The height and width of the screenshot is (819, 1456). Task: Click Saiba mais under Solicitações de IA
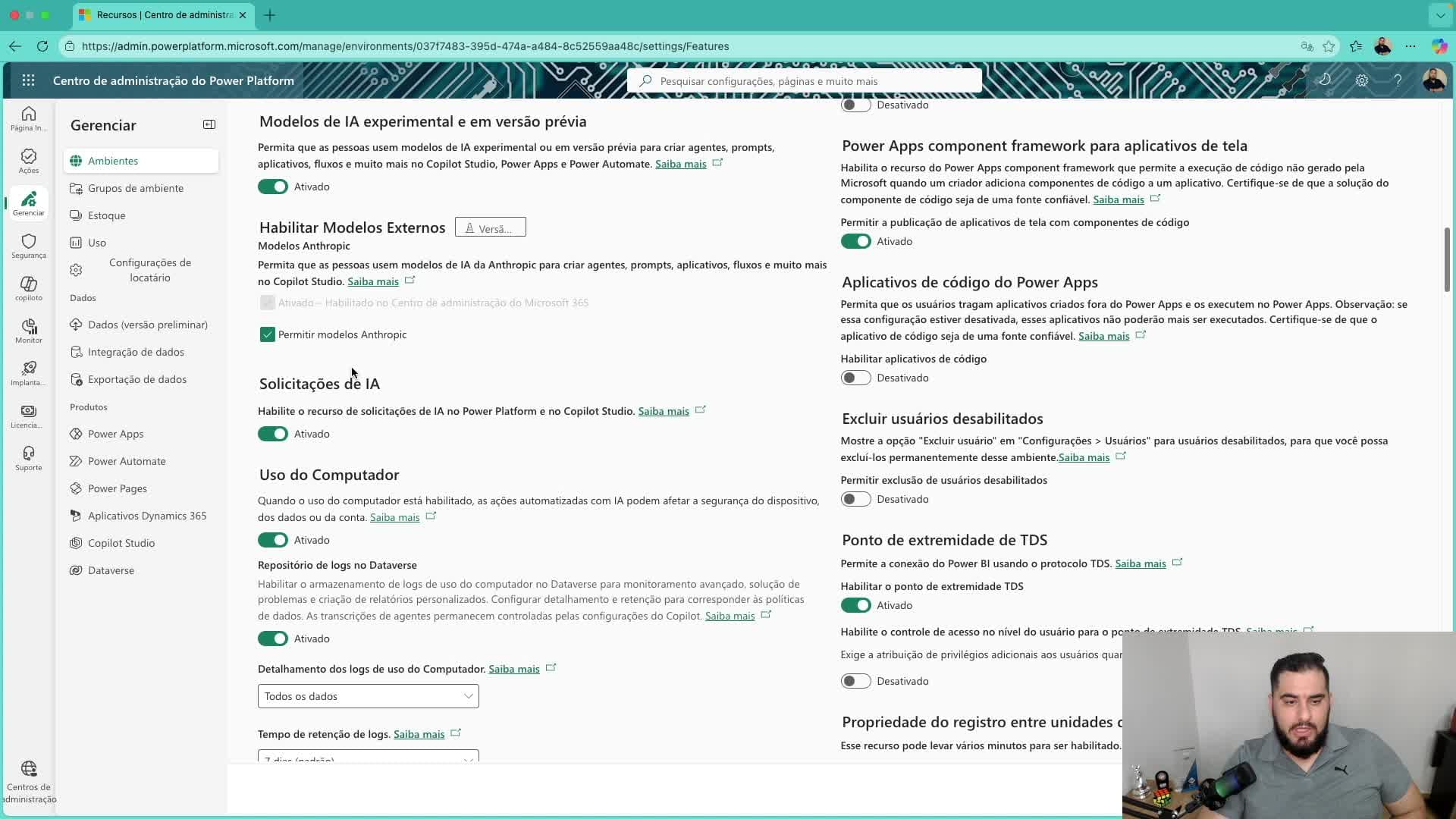(664, 410)
